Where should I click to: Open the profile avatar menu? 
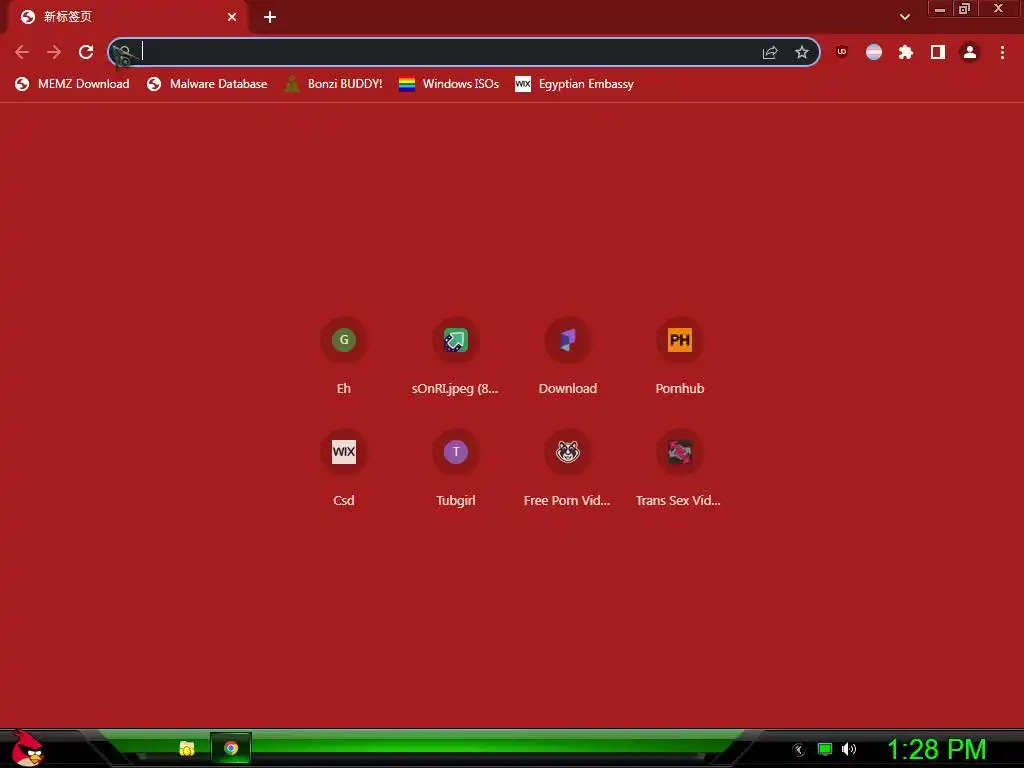(970, 52)
